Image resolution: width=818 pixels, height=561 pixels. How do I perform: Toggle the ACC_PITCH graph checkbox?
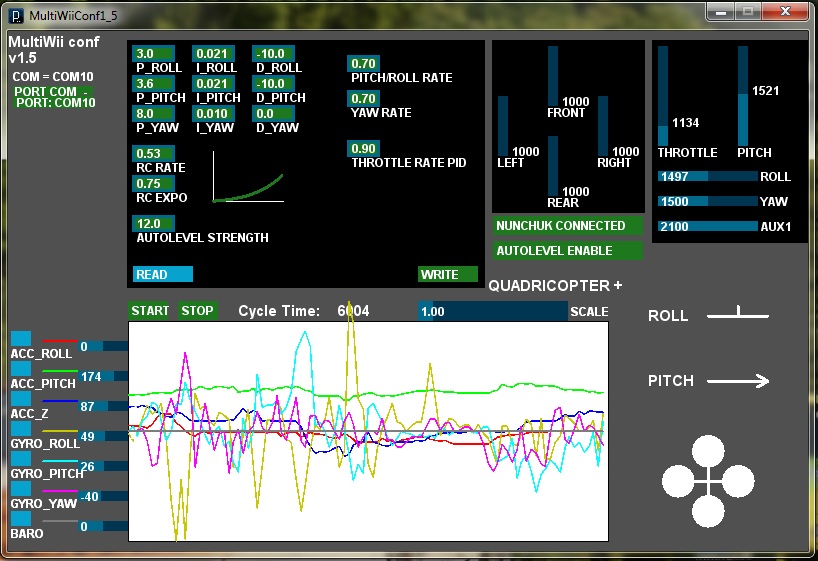(21, 368)
